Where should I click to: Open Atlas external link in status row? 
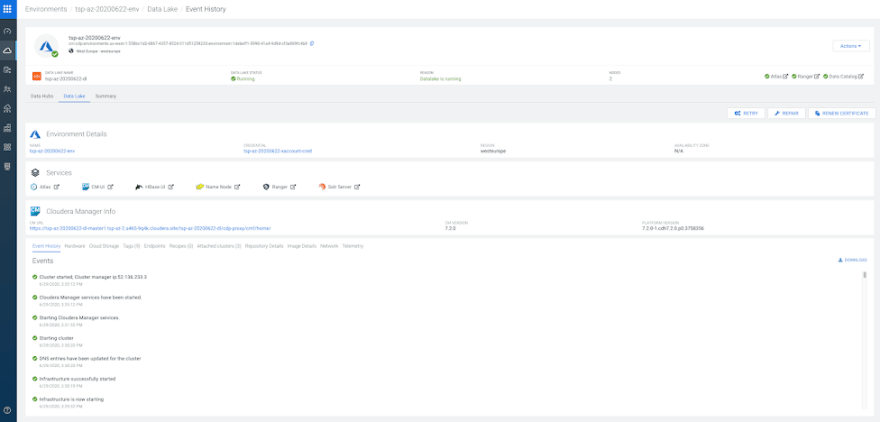pyautogui.click(x=786, y=76)
